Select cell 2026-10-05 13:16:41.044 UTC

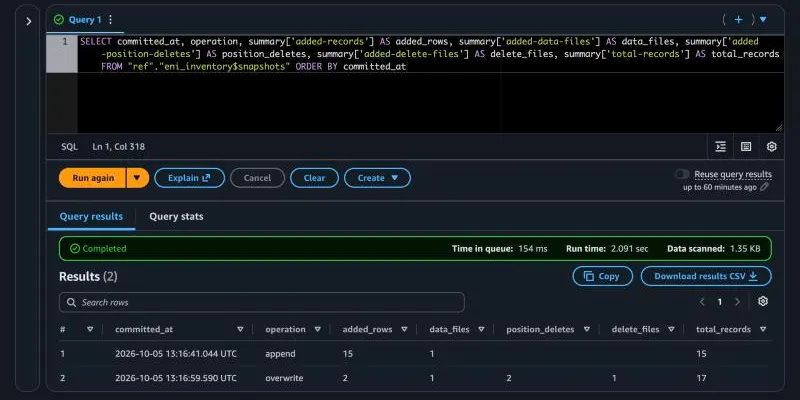176,354
